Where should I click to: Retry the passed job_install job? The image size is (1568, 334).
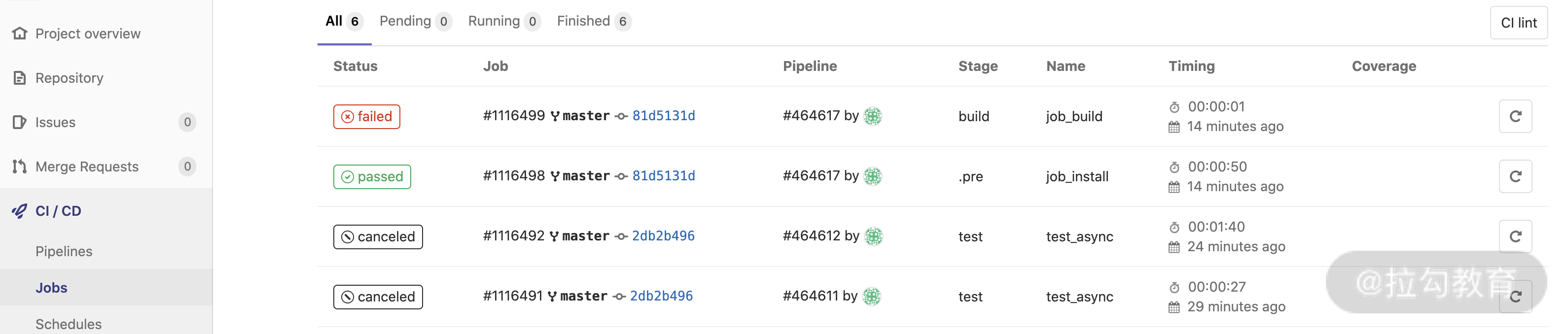(x=1514, y=176)
